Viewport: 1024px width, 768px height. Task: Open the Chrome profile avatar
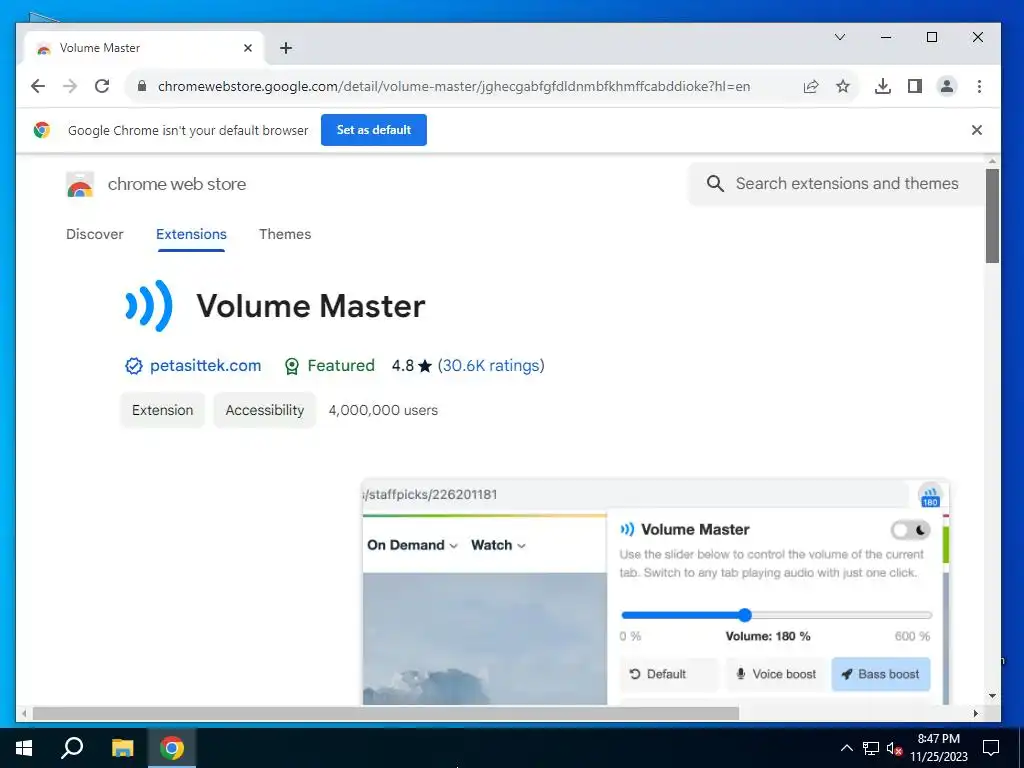(x=947, y=86)
